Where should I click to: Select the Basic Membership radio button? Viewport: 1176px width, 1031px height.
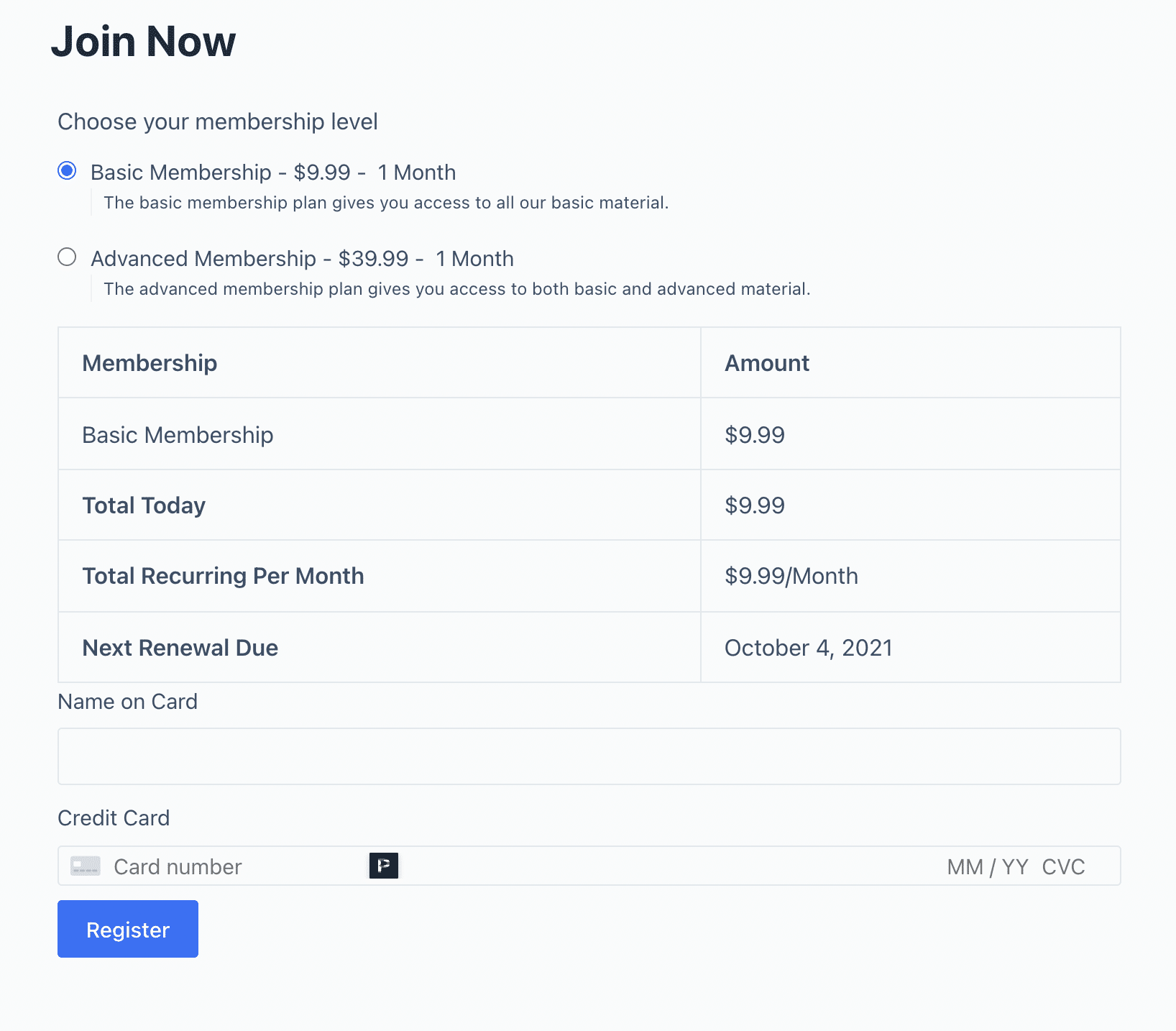[x=67, y=171]
